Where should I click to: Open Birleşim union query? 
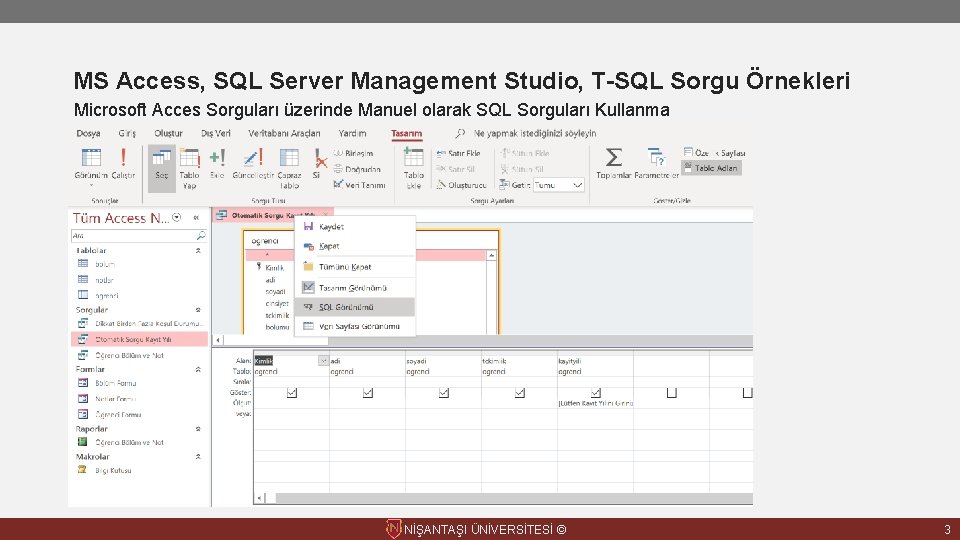tap(354, 153)
